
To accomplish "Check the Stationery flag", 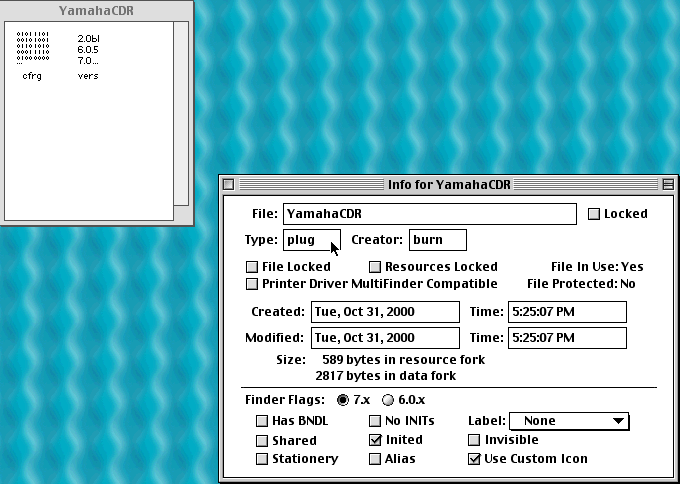I will click(x=262, y=459).
